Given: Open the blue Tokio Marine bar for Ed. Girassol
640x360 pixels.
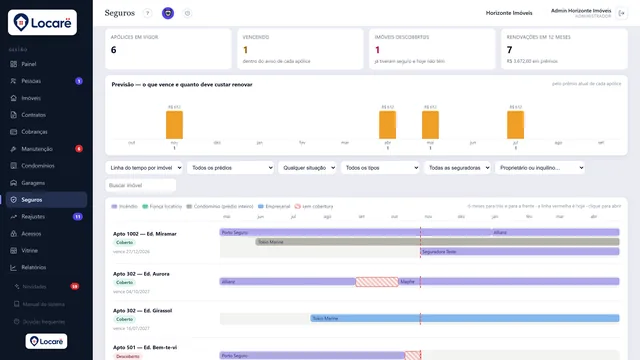Looking at the screenshot, I should pos(465,318).
